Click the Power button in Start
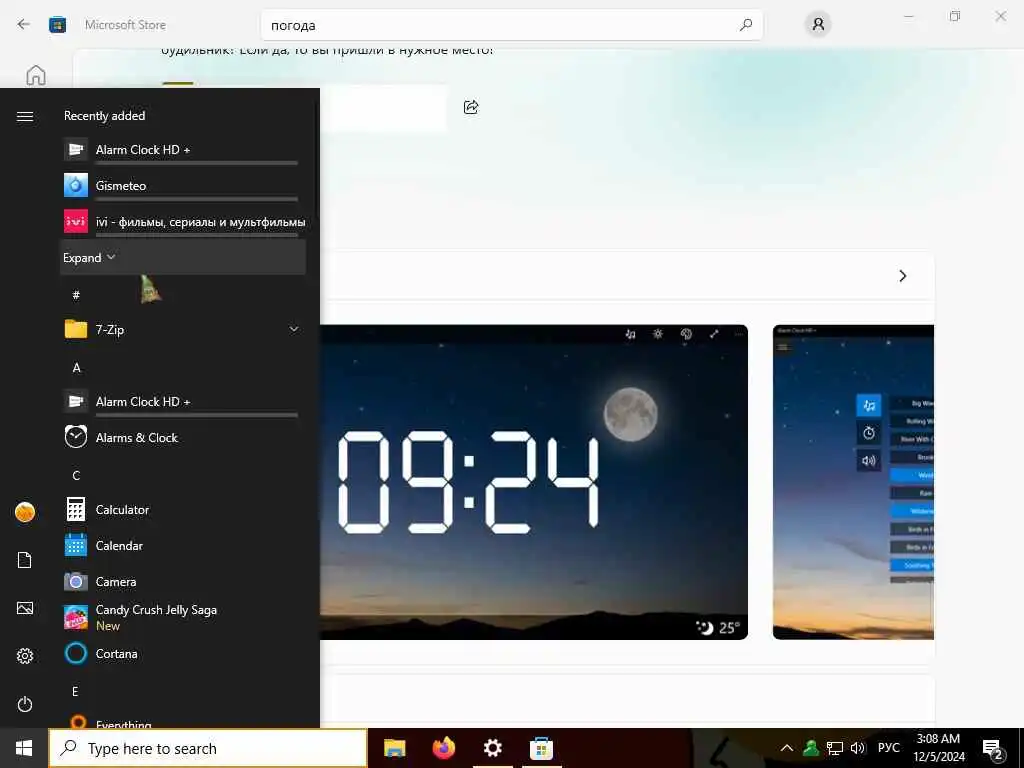 click(x=25, y=704)
